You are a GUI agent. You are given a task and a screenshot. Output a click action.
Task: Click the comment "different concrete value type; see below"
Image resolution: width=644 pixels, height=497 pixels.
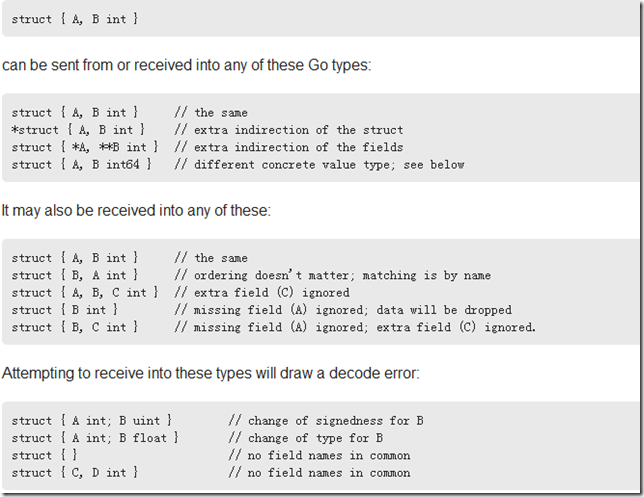coord(319,164)
